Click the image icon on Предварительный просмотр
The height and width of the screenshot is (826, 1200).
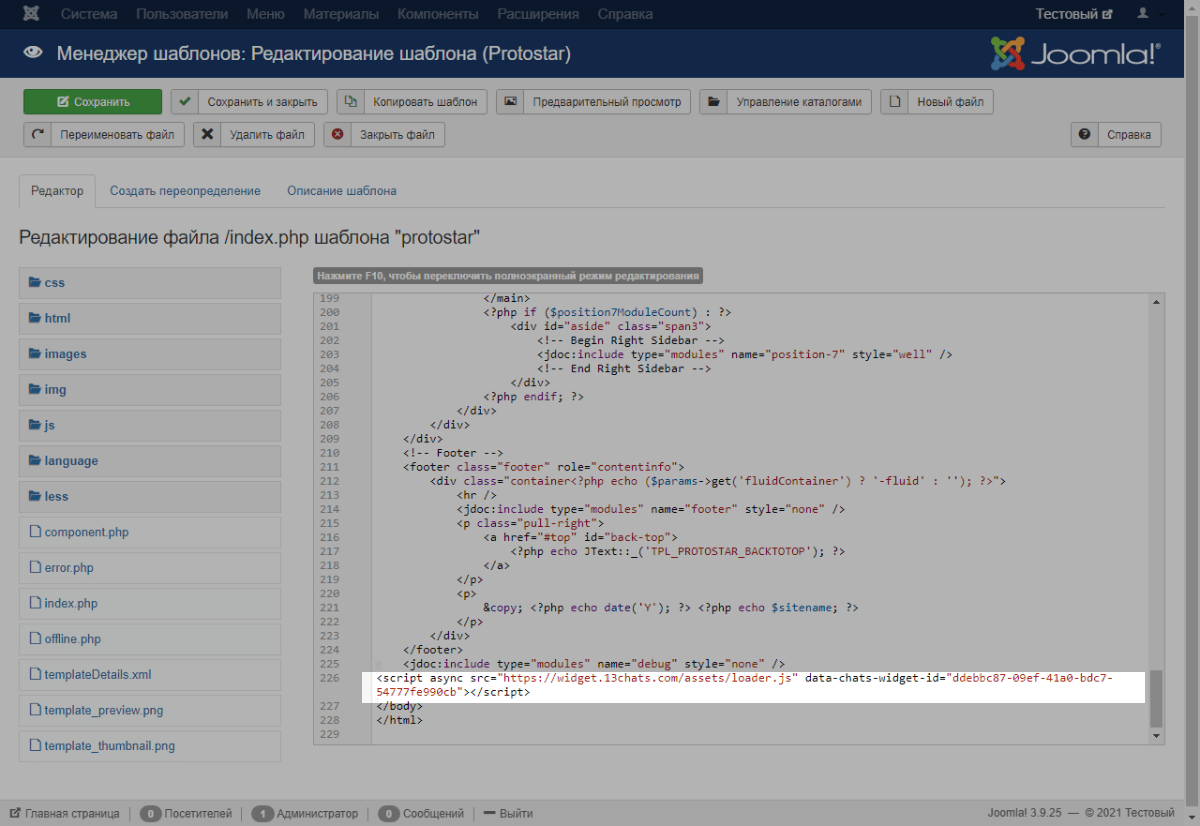510,102
